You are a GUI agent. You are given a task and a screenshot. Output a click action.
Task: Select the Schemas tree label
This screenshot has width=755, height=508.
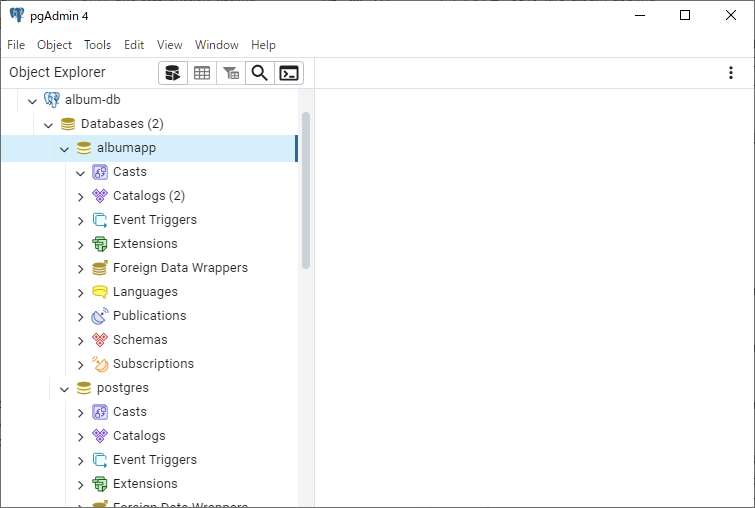pos(140,340)
